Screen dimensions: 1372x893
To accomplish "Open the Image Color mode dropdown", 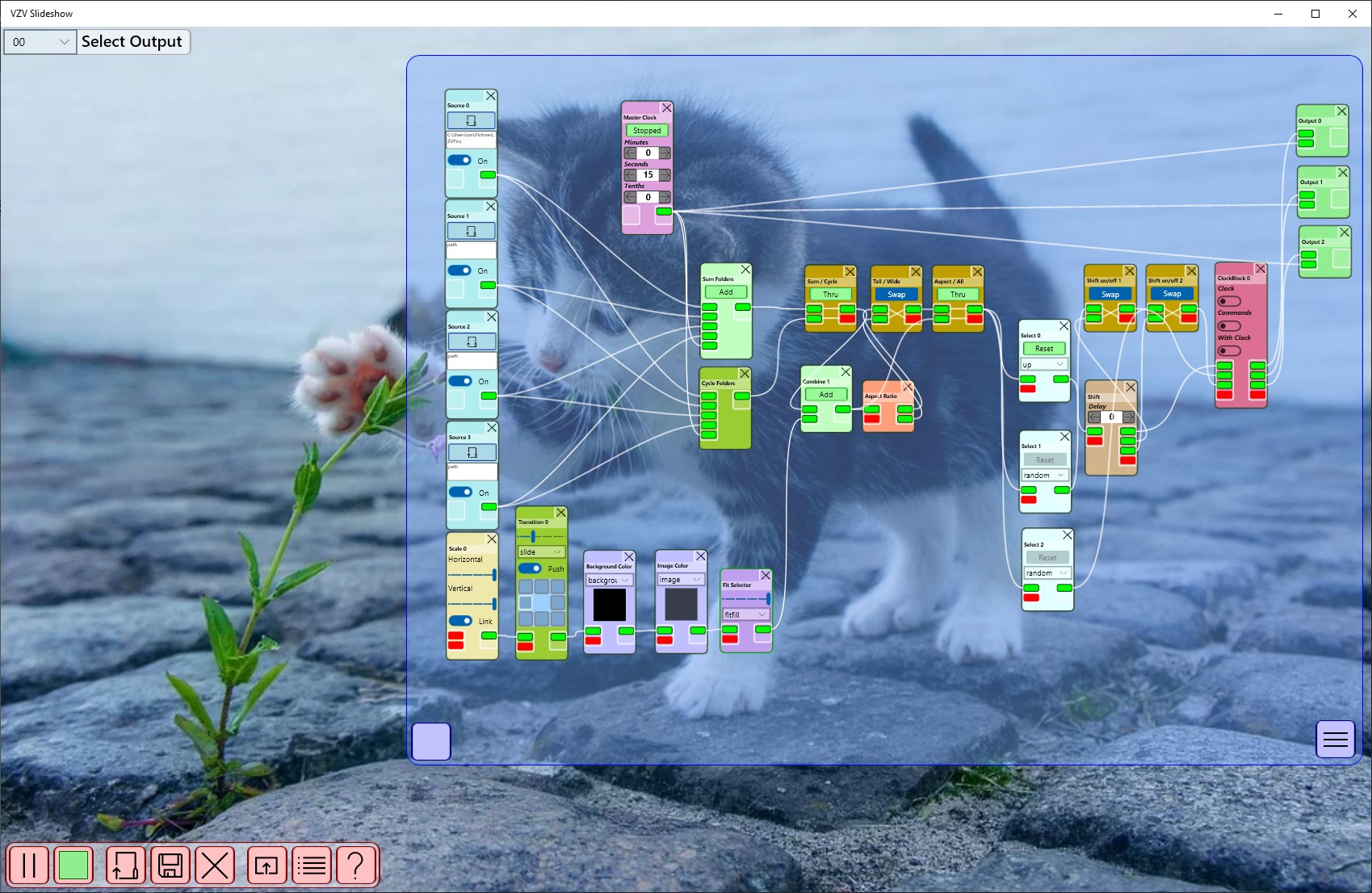I will 681,580.
